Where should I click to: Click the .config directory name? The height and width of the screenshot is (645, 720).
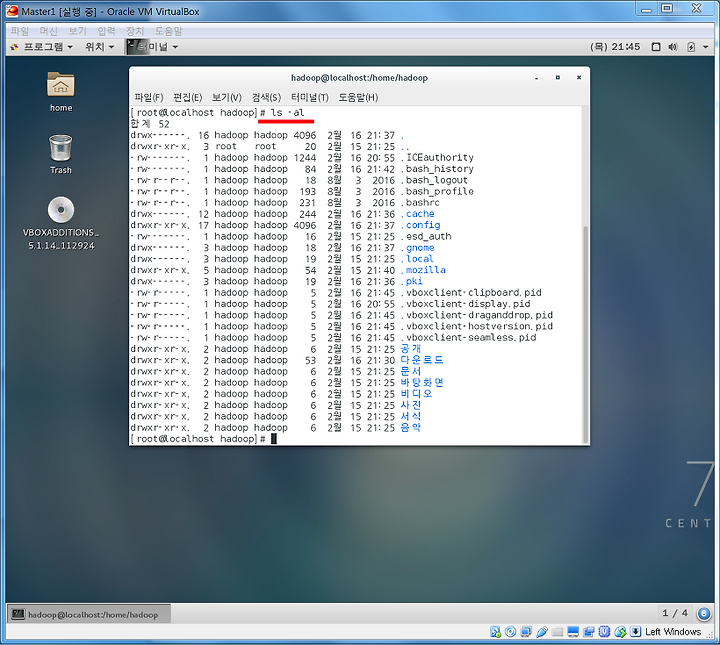pos(420,225)
